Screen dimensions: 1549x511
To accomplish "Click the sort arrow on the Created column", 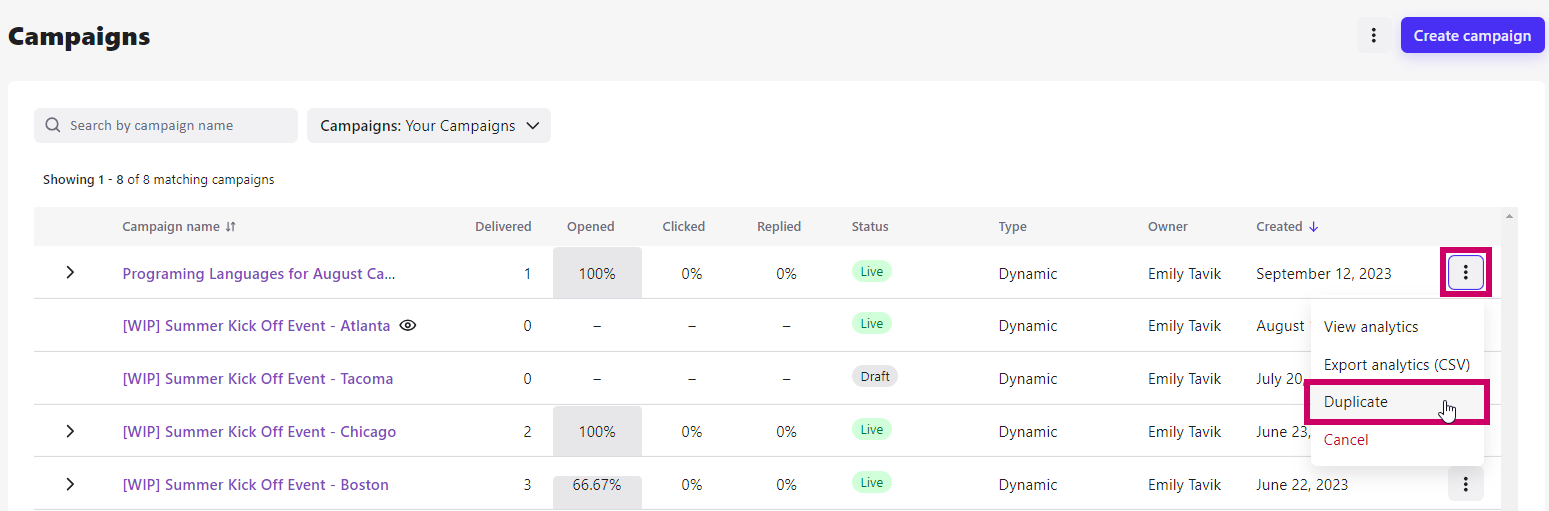I will coord(1313,227).
